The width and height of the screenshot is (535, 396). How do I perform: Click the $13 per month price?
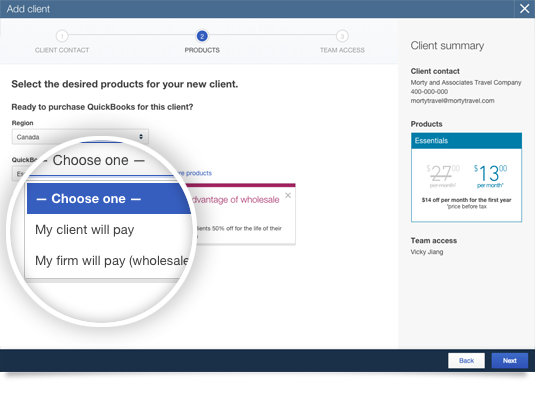point(490,176)
